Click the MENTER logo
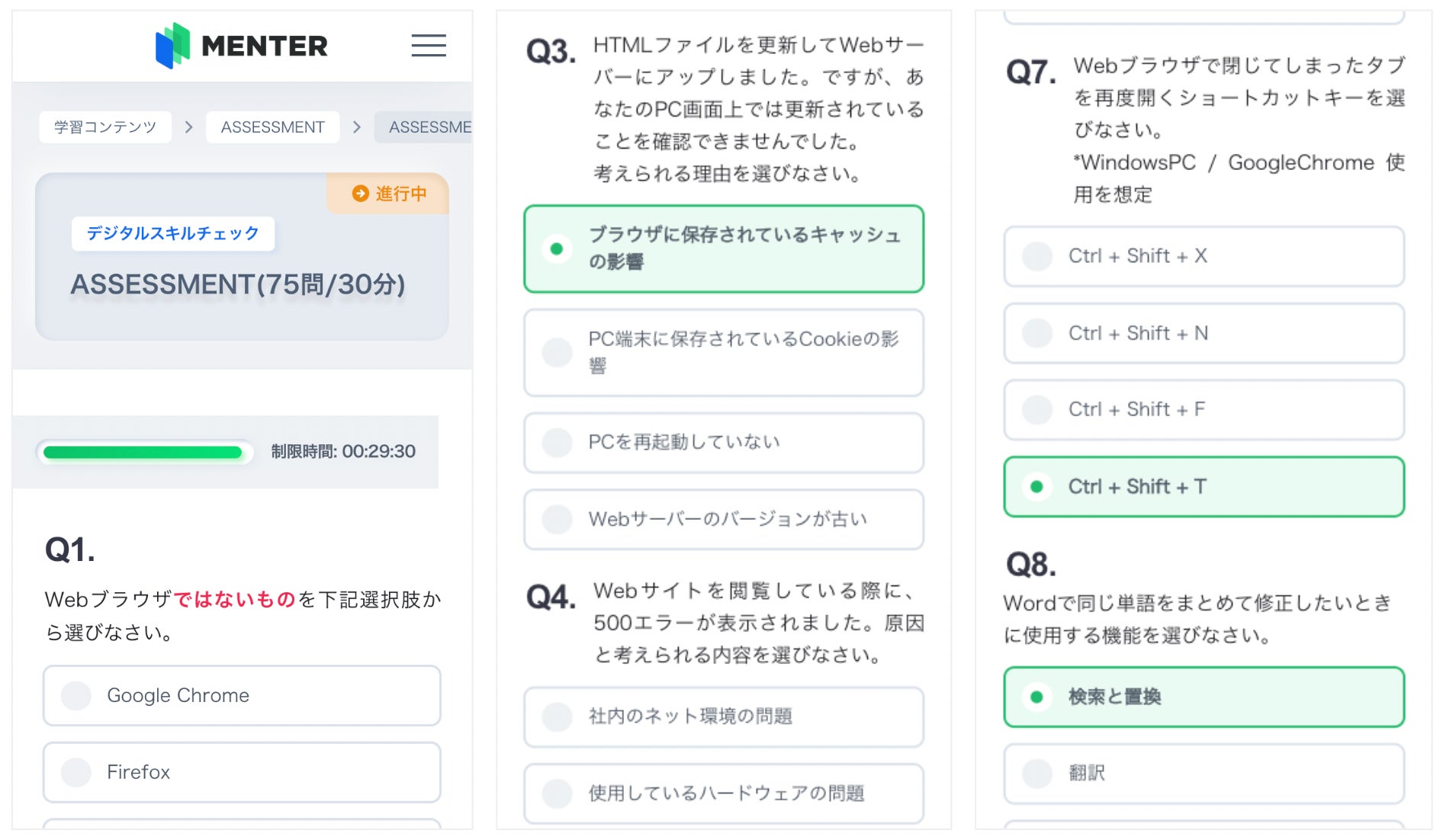This screenshot has width=1443, height=840. tap(242, 46)
